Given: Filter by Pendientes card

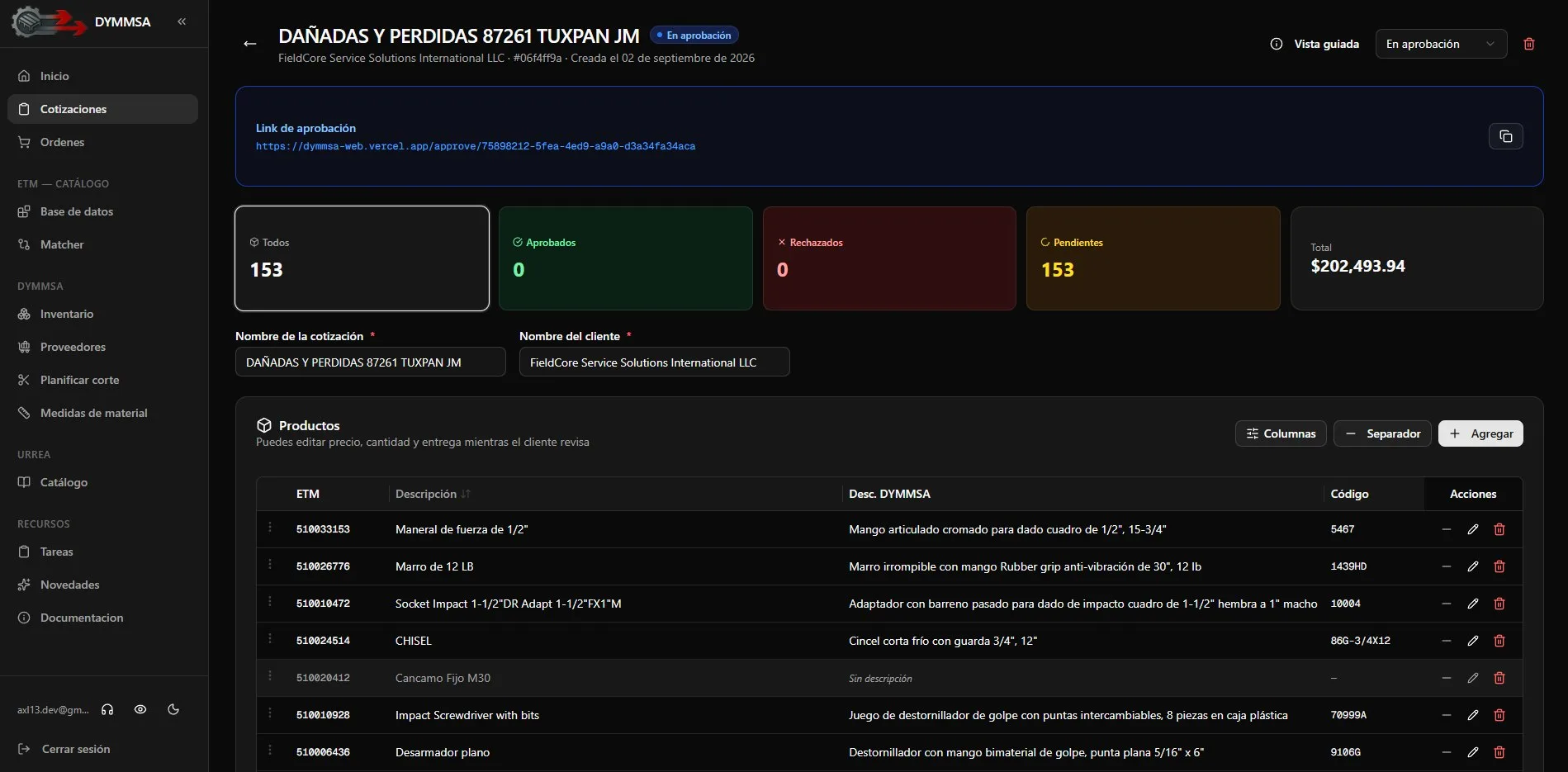Looking at the screenshot, I should tap(1153, 258).
